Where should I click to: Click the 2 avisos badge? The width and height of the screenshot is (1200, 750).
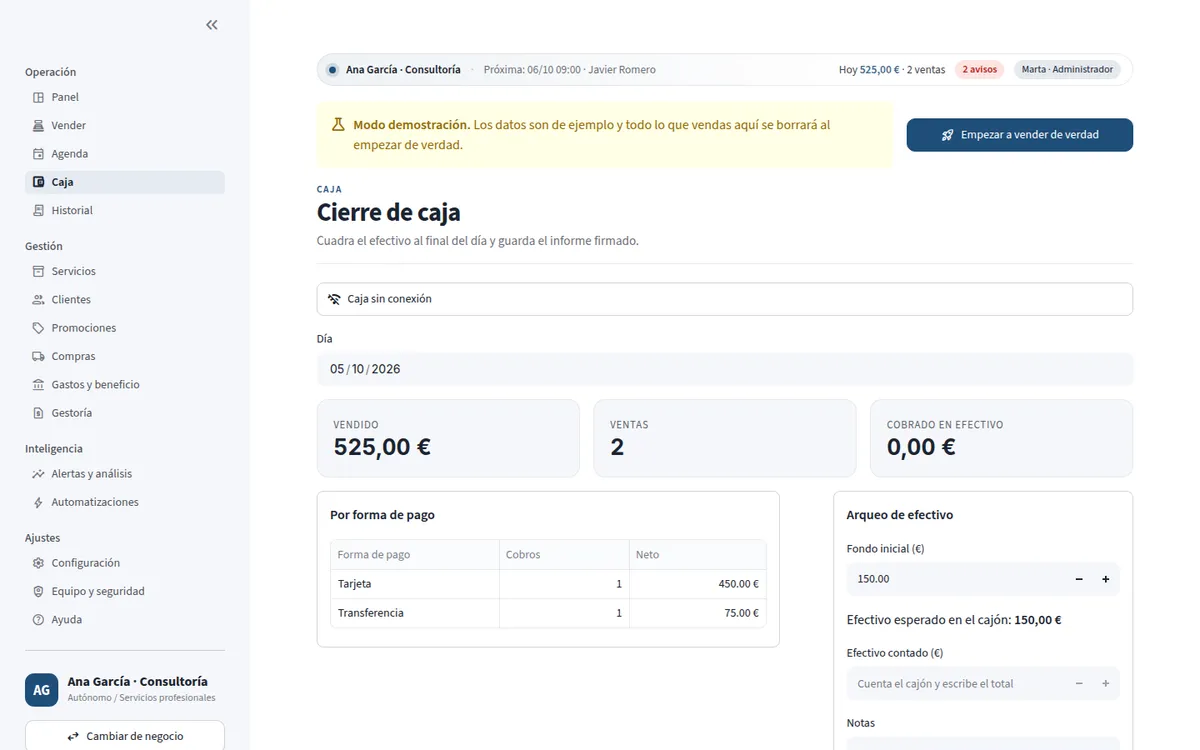pos(979,70)
